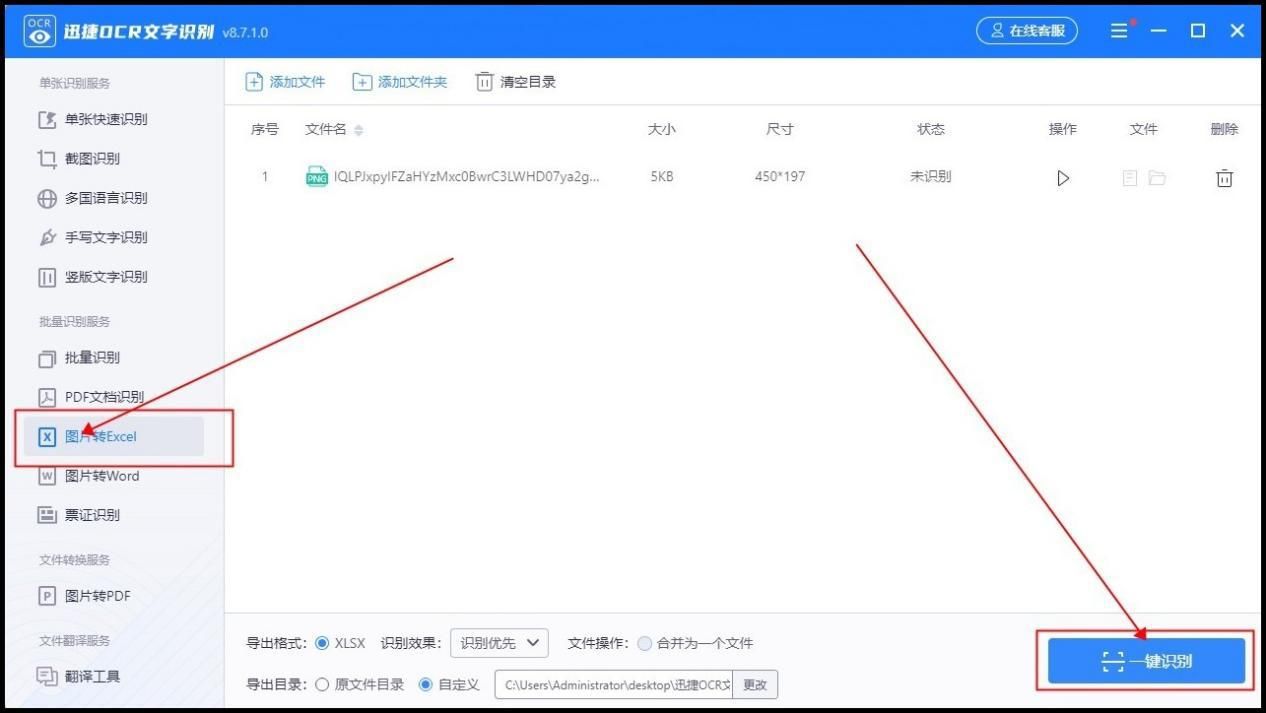Click 添加文件 add file button
The image size is (1266, 713).
click(286, 82)
